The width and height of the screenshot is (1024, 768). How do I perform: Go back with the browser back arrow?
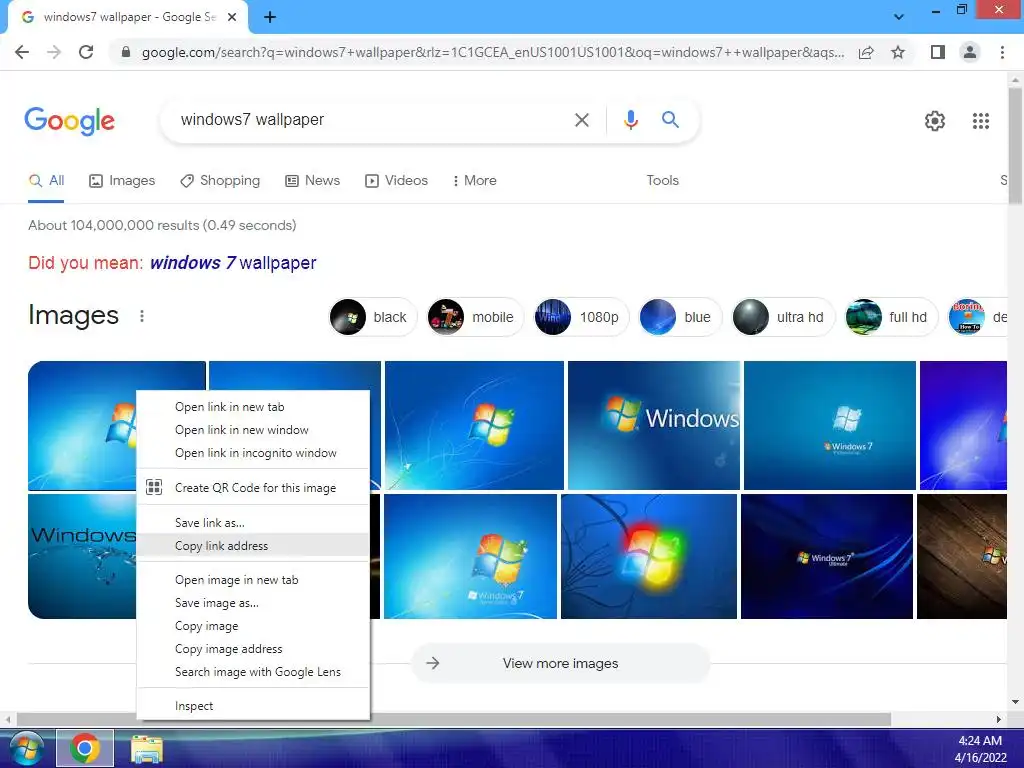22,52
